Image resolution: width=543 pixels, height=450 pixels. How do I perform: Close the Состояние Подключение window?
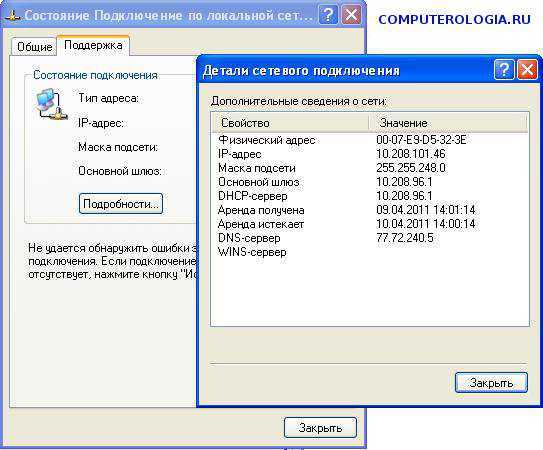click(x=351, y=15)
